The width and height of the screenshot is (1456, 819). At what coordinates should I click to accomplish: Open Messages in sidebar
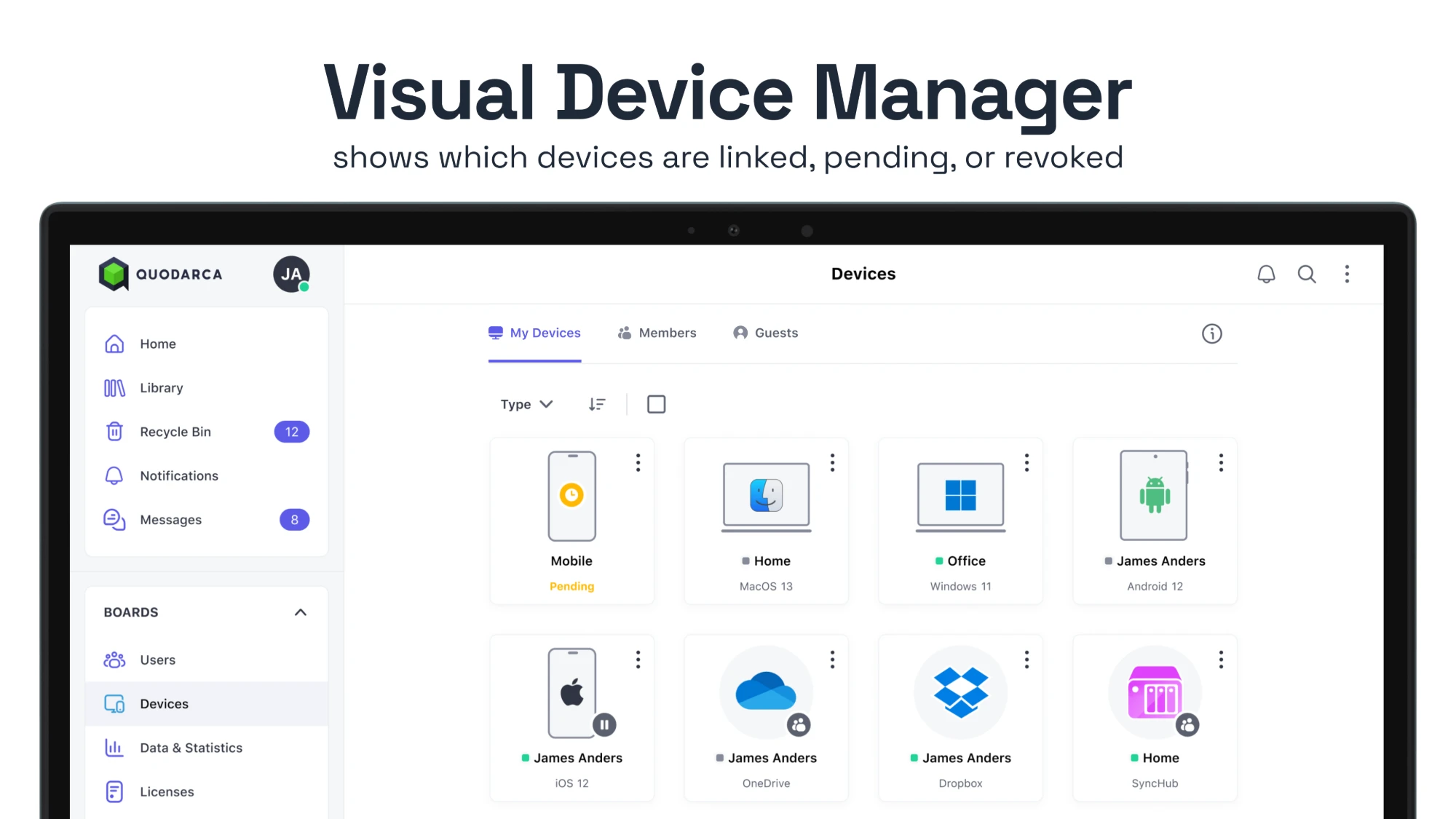[x=207, y=520]
